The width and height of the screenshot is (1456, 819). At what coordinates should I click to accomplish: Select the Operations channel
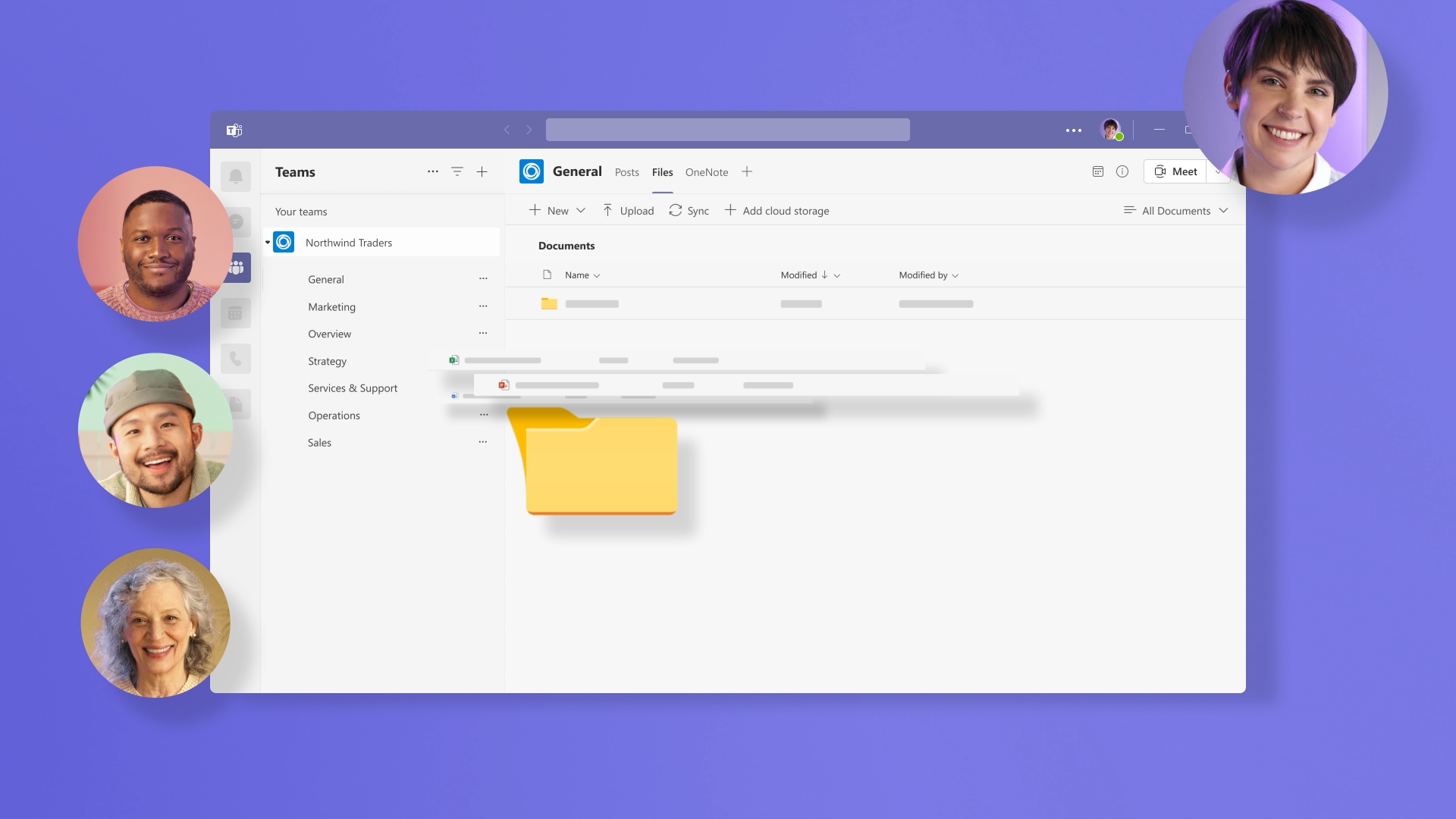334,416
